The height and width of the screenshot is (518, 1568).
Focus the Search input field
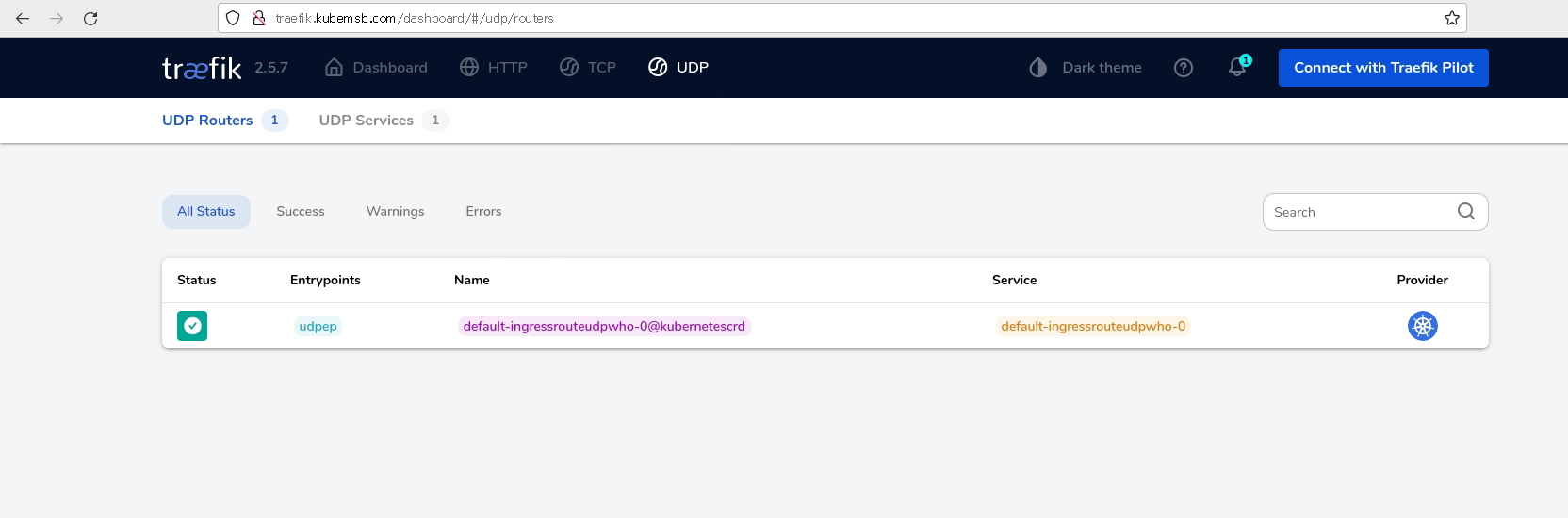coord(1357,212)
